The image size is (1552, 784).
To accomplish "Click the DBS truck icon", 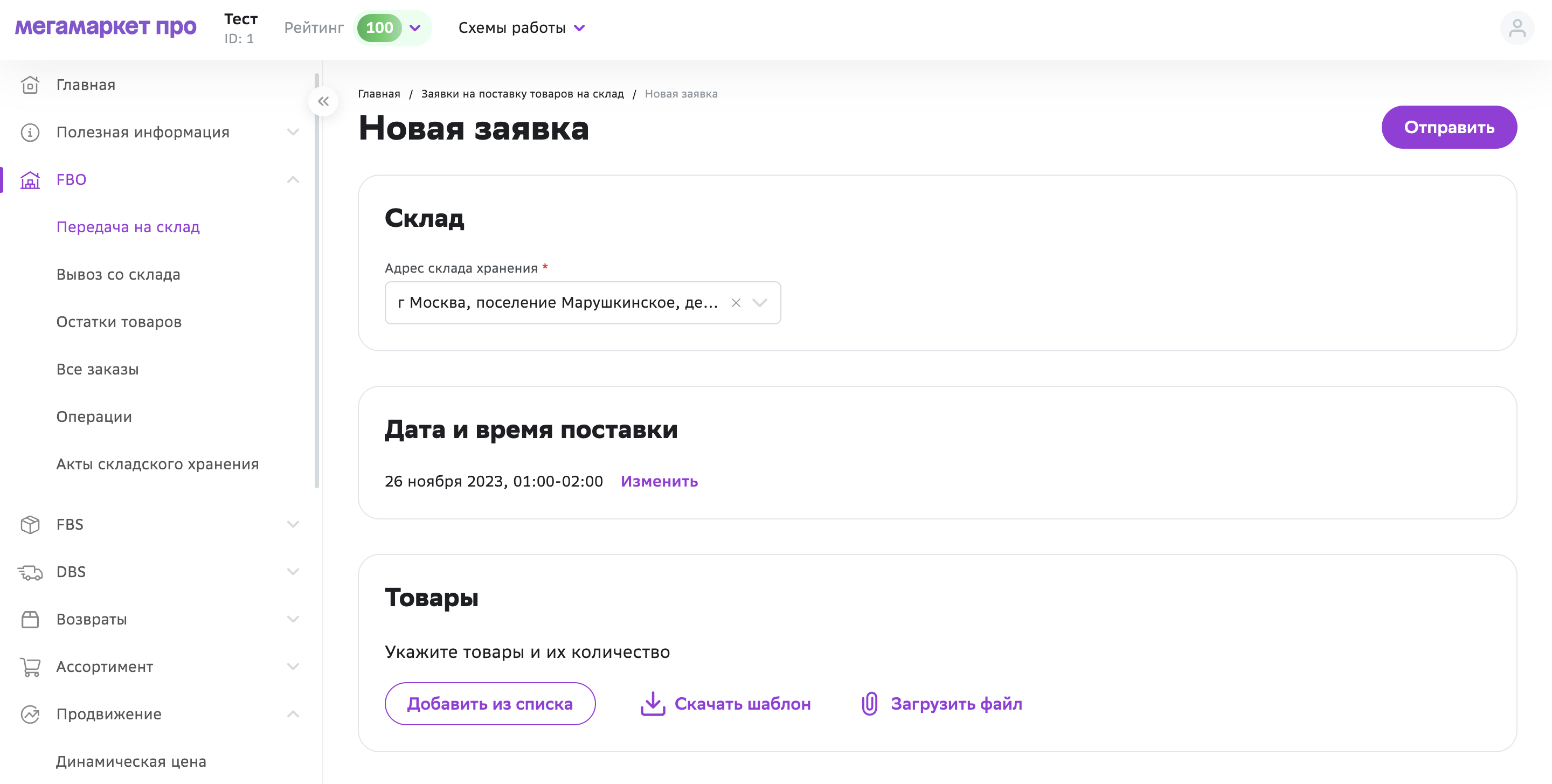I will coord(30,572).
